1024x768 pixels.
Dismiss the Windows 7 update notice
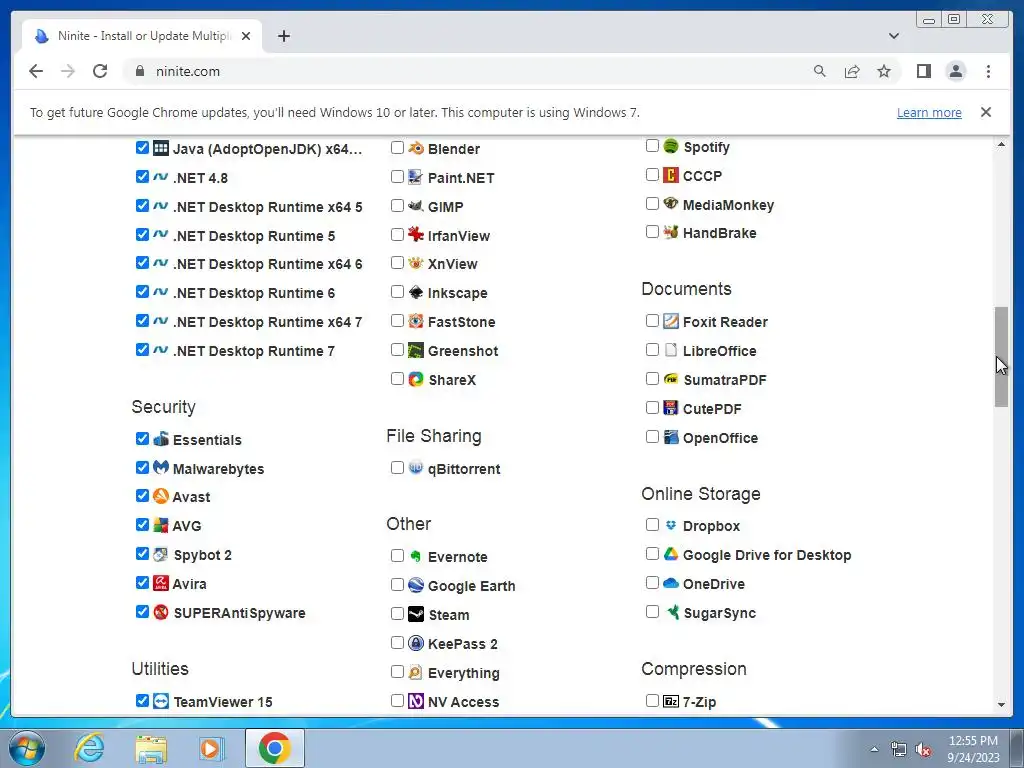985,112
